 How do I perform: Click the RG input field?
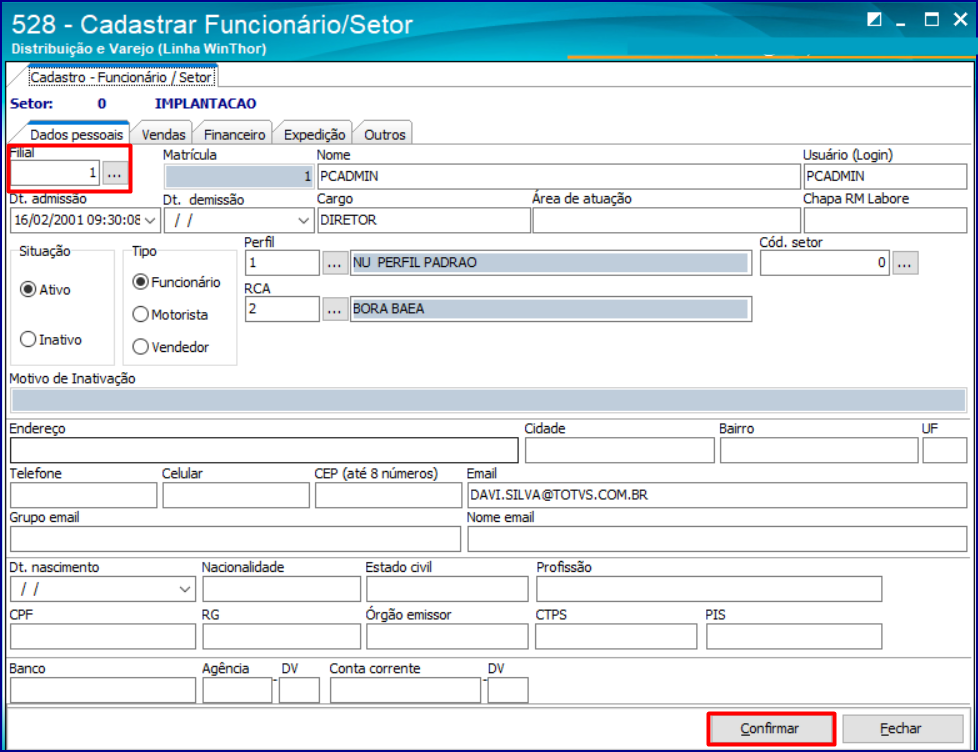[281, 637]
